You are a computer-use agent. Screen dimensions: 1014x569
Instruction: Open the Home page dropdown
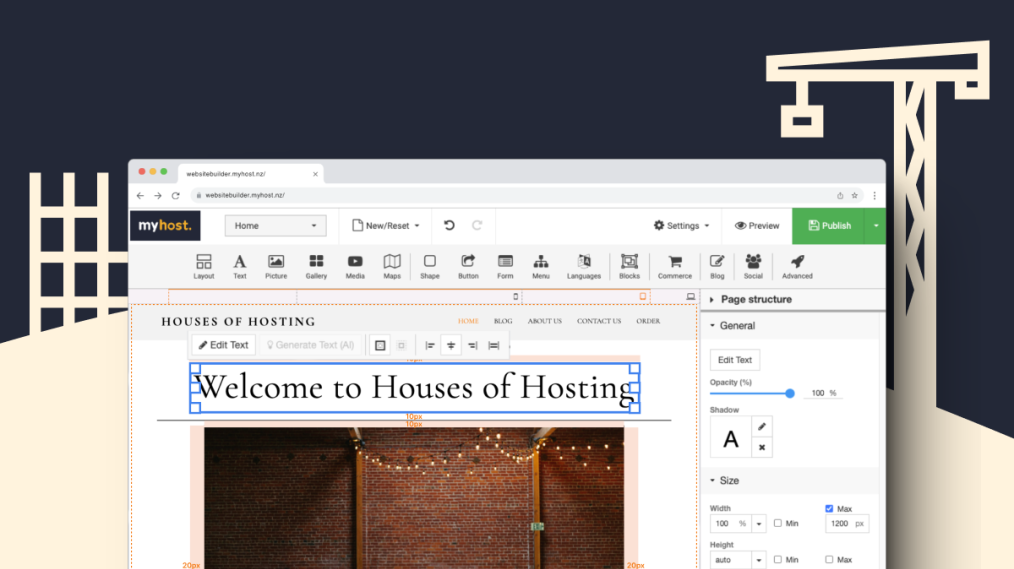tap(275, 226)
